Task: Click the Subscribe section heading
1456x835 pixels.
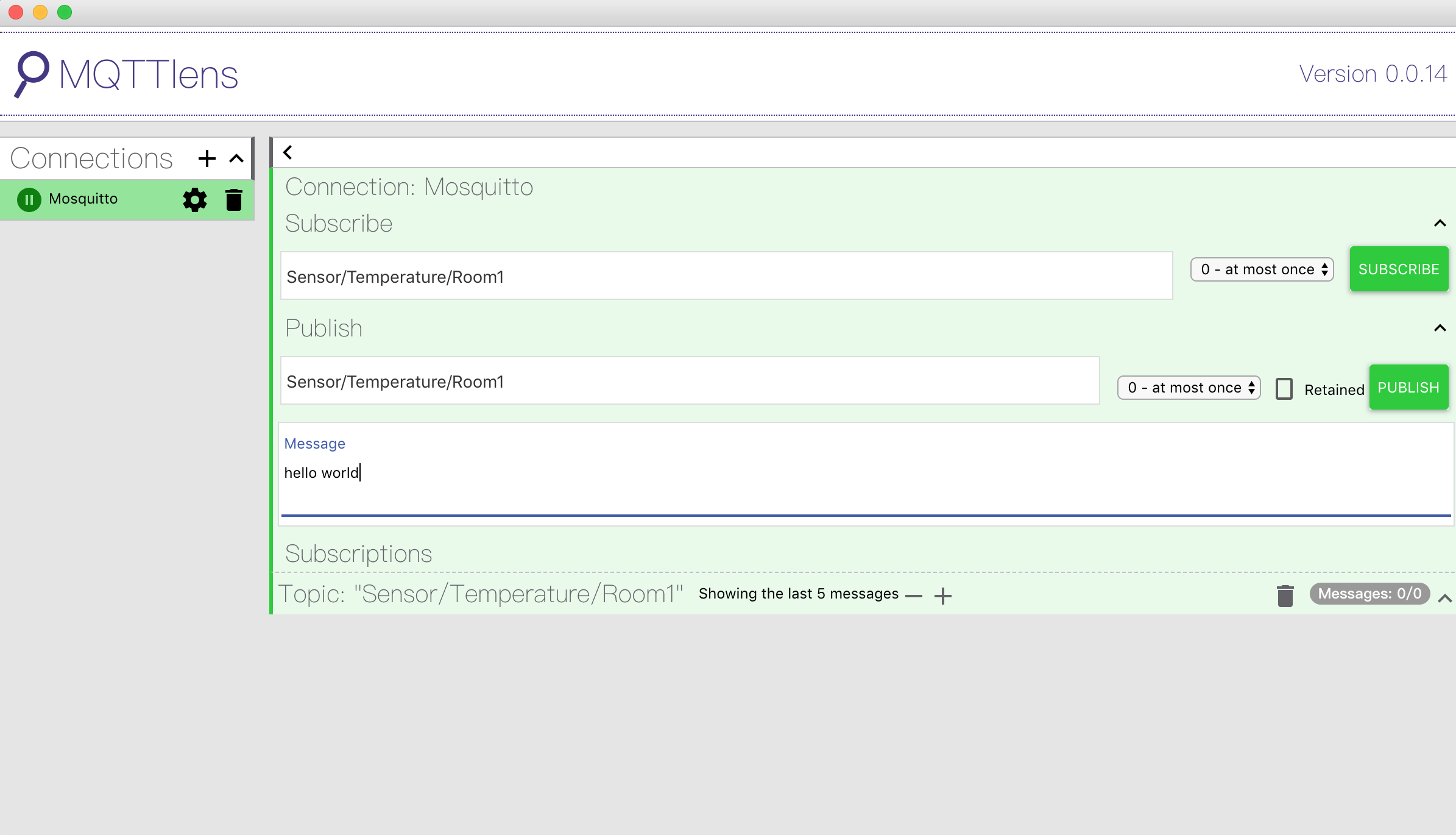Action: [x=339, y=224]
